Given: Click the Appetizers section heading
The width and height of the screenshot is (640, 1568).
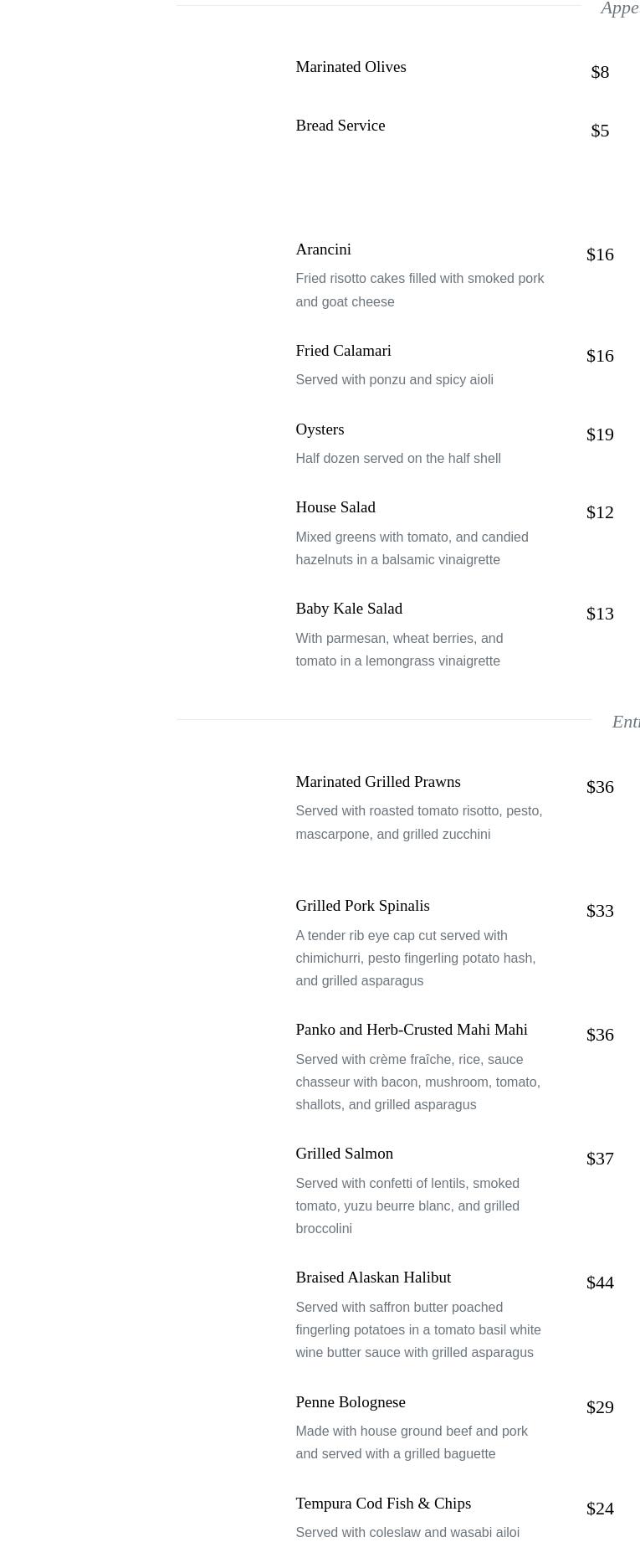Looking at the screenshot, I should pos(619,8).
